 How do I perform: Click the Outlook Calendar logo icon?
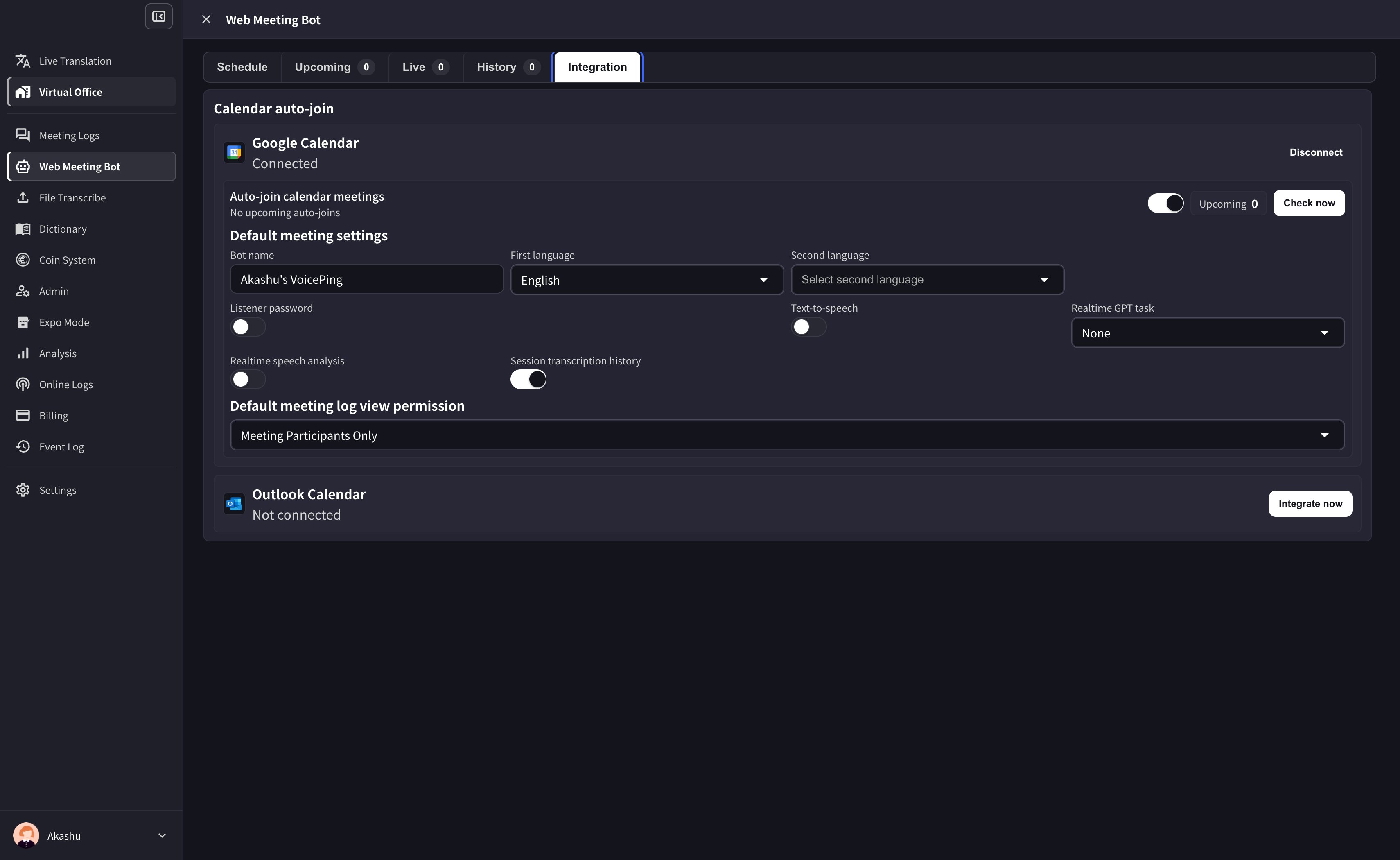[x=234, y=503]
